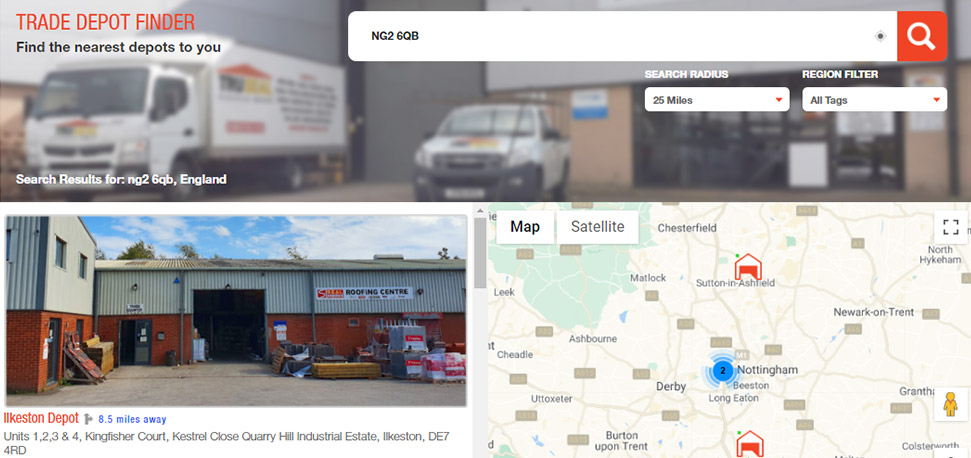Click the blue cluster marker showing 2

[x=721, y=371]
